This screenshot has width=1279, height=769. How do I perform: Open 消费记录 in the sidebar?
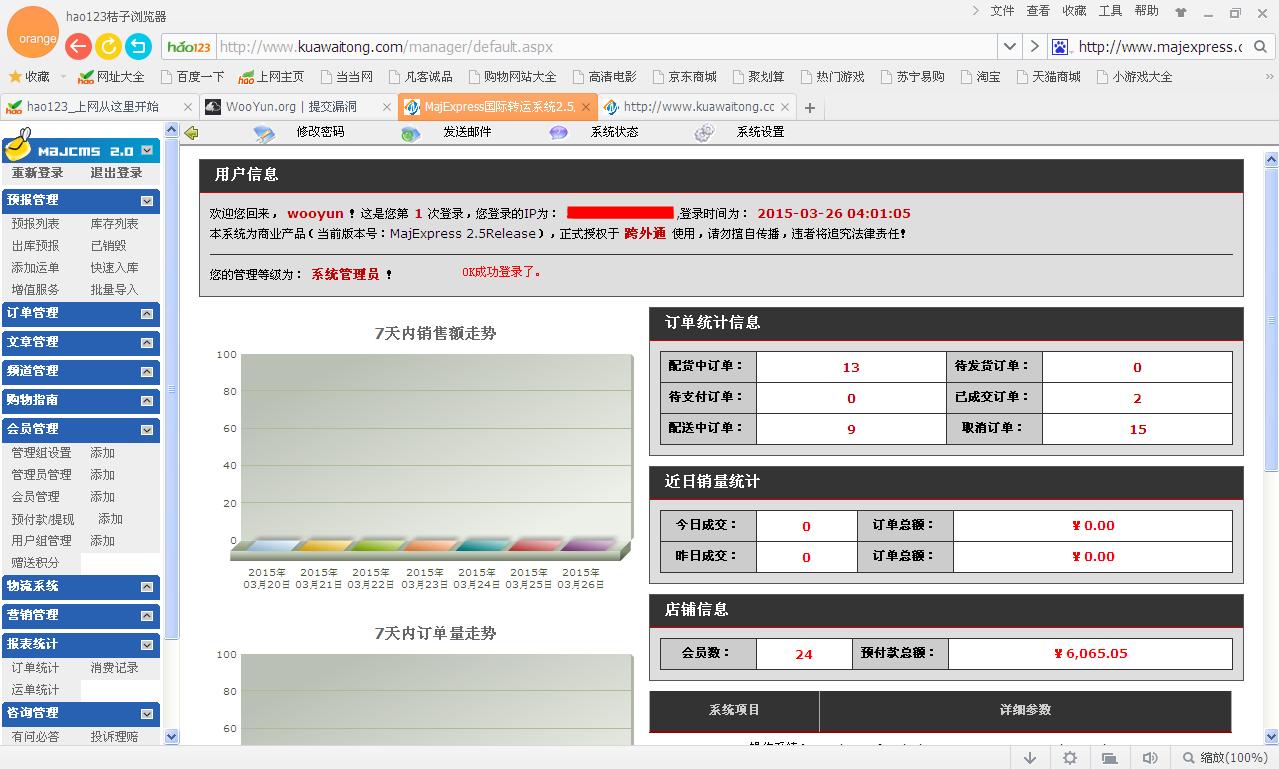click(x=114, y=668)
